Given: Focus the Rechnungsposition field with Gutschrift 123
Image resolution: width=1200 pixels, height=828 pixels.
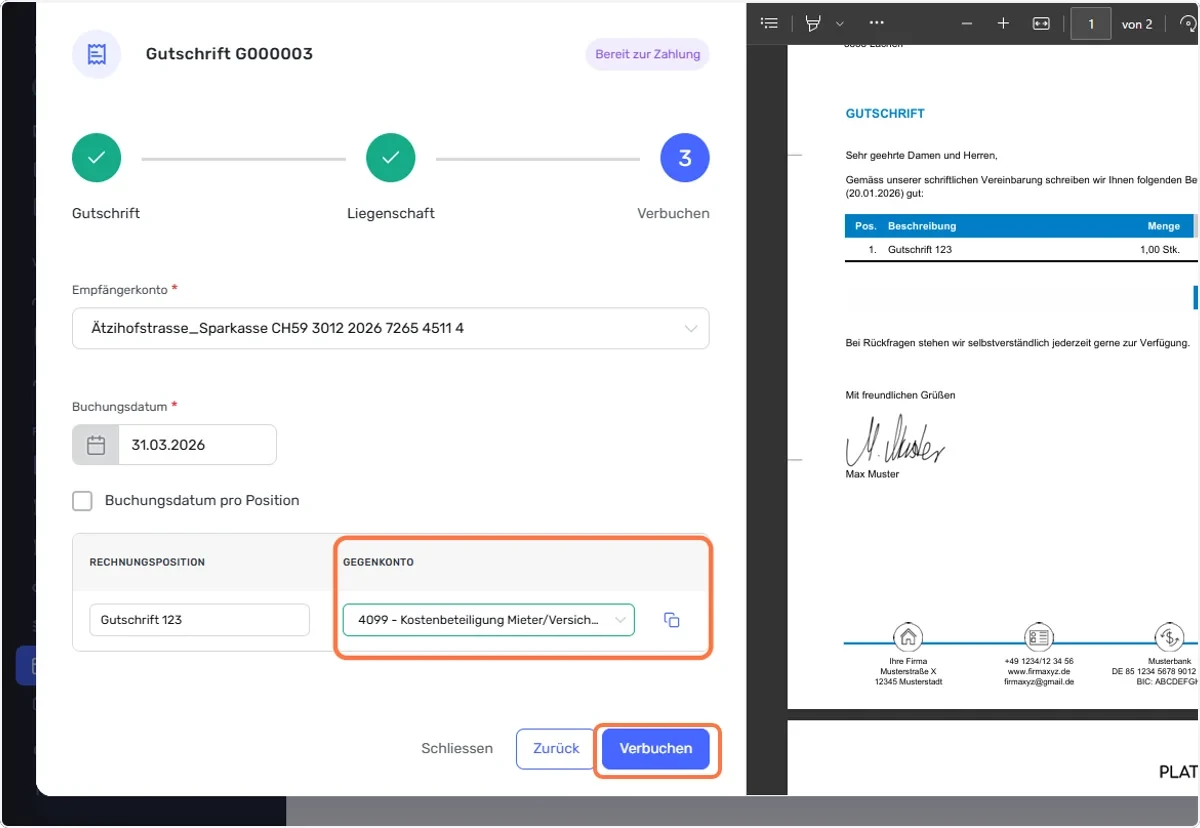Looking at the screenshot, I should [200, 620].
